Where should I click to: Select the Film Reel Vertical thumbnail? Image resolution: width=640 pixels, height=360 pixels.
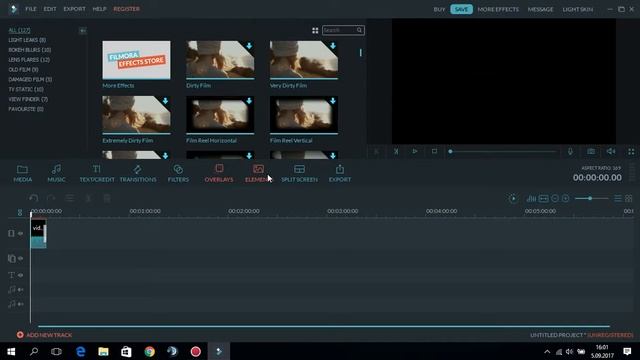304,115
